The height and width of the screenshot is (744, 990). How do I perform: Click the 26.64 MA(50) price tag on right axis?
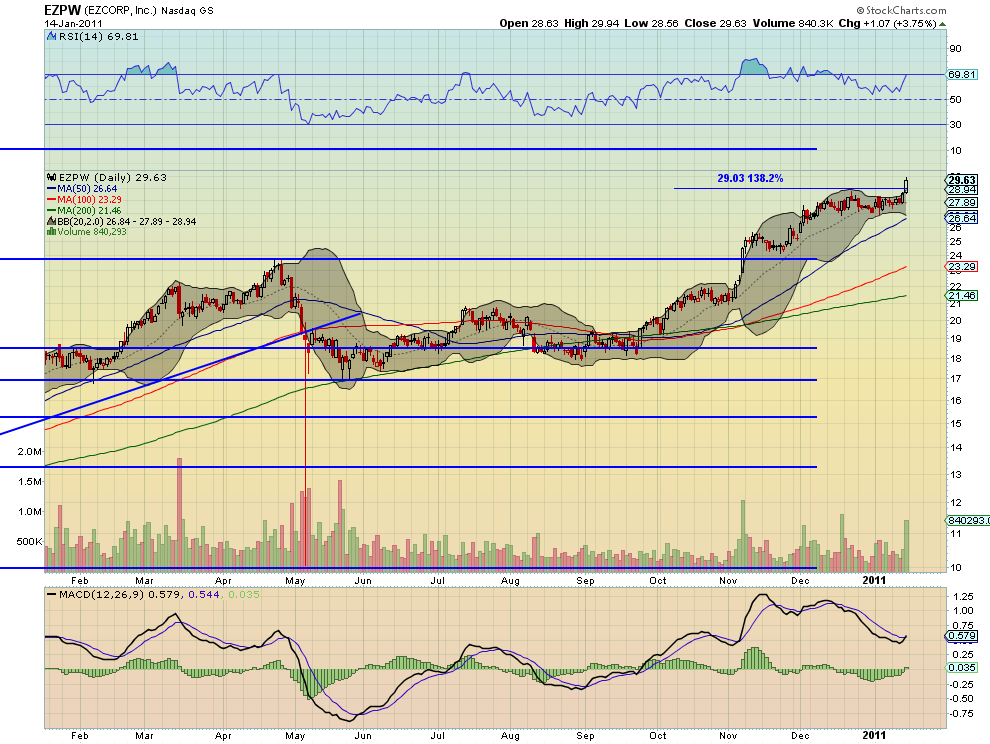962,218
